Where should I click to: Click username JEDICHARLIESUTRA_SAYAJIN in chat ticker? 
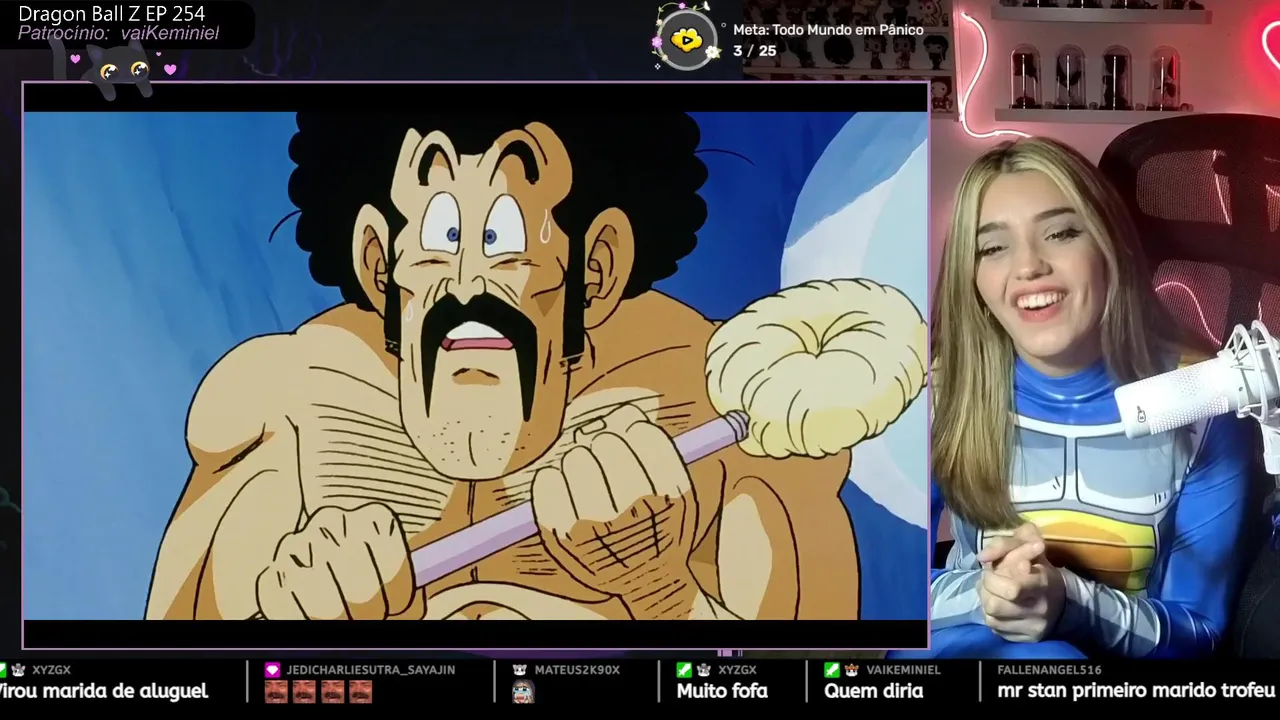click(x=370, y=670)
